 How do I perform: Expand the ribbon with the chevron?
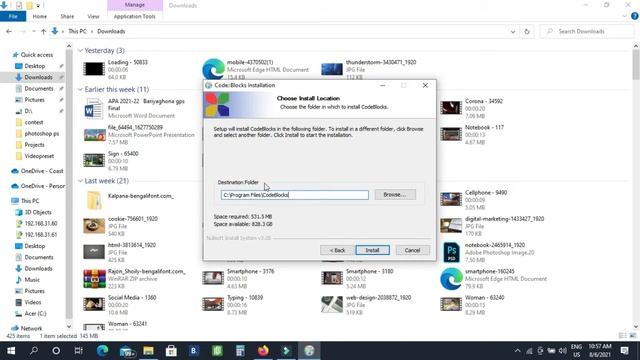tap(624, 16)
